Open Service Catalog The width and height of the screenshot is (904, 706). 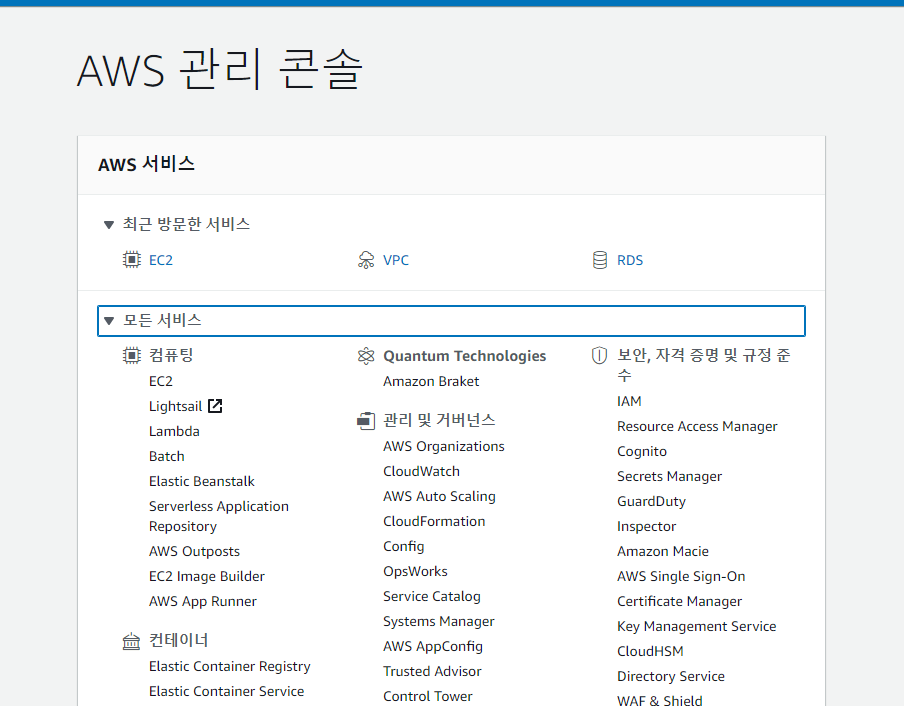[432, 596]
